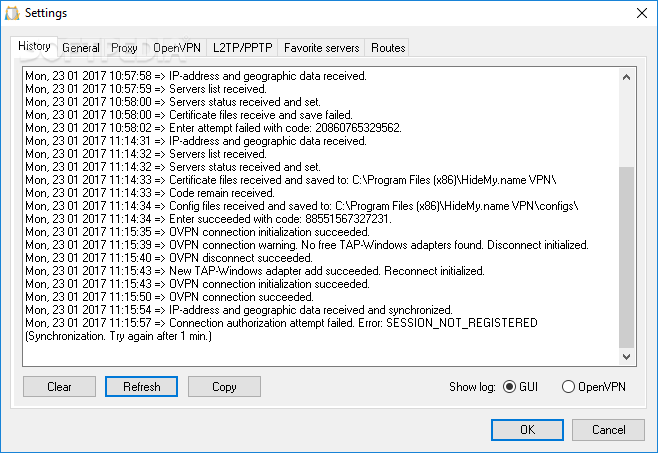Click the Refresh button
658x453 pixels.
(141, 387)
